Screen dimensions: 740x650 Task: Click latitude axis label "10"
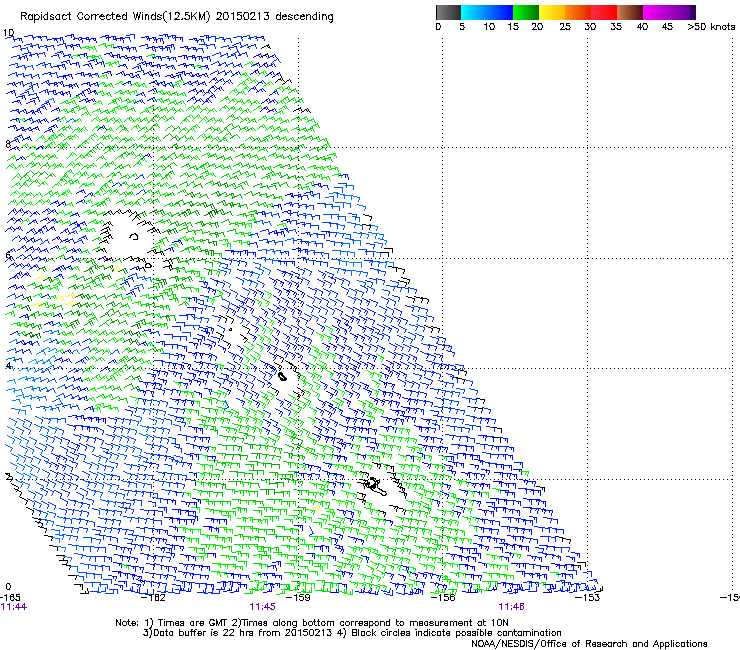click(x=8, y=33)
